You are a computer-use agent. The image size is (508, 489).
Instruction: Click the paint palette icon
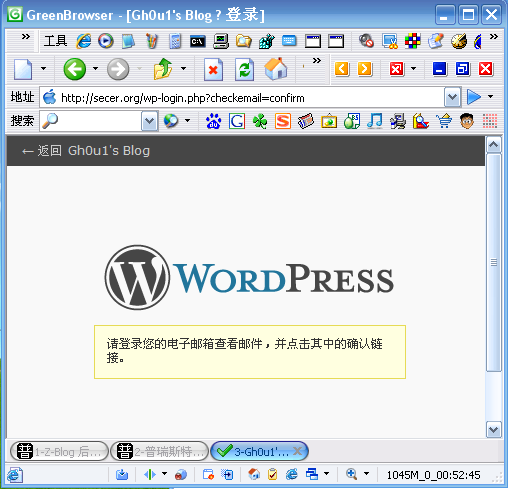pyautogui.click(x=459, y=41)
